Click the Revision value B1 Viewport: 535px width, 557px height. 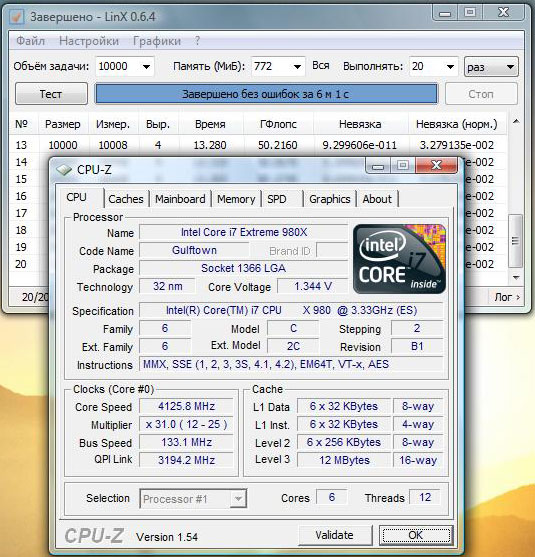(x=417, y=346)
